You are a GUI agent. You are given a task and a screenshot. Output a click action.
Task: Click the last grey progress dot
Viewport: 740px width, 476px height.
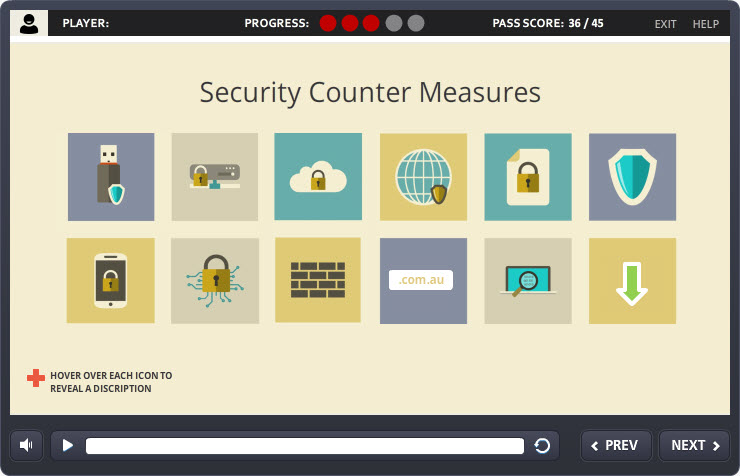(416, 23)
